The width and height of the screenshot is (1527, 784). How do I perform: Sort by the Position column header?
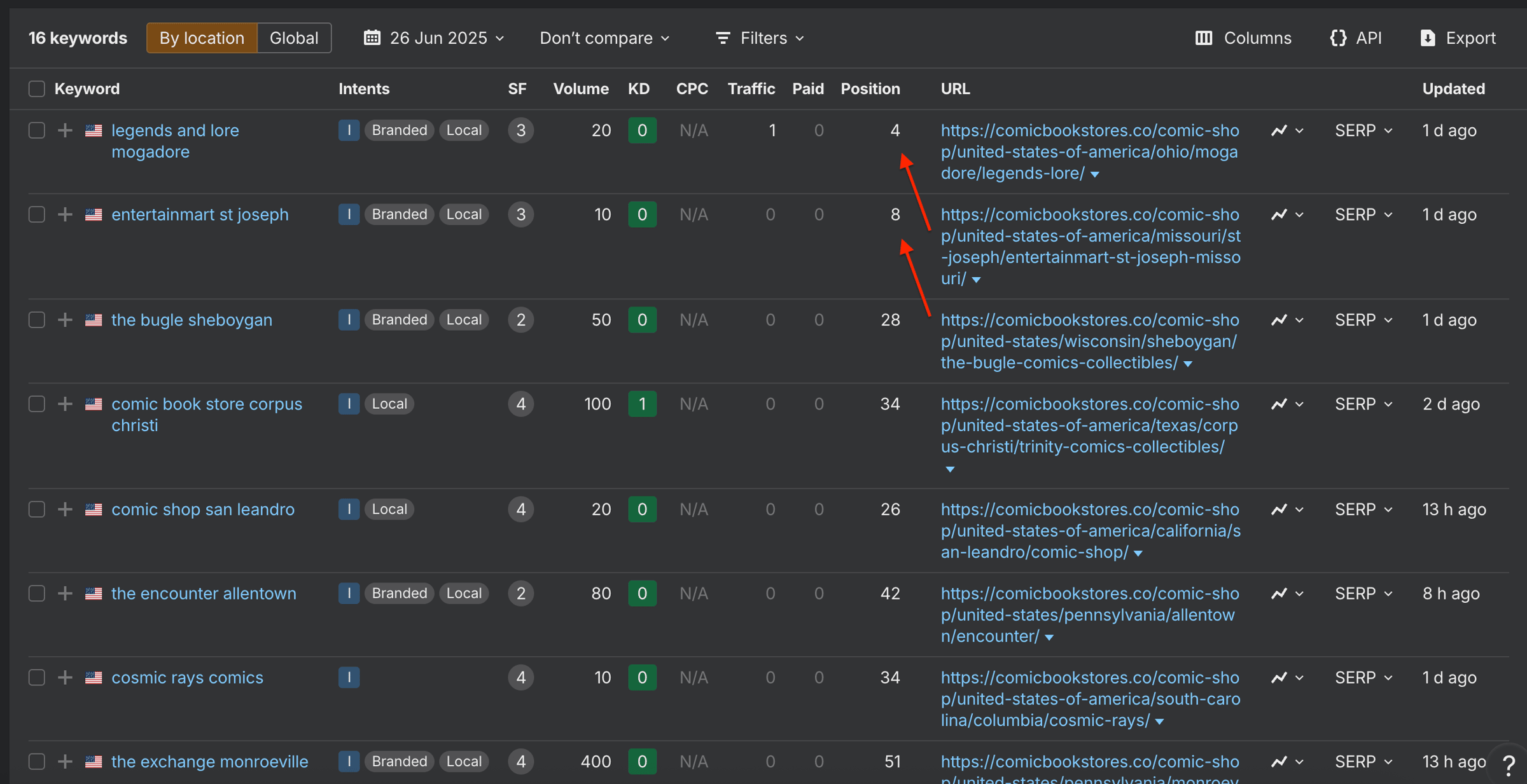click(x=870, y=89)
